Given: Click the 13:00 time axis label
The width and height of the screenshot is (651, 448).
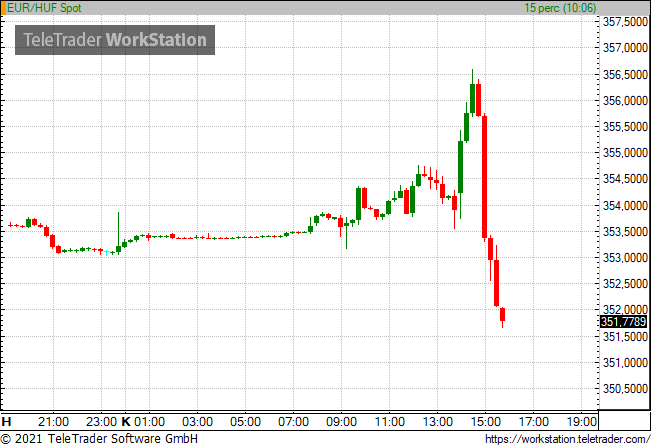Looking at the screenshot, I should point(438,422).
